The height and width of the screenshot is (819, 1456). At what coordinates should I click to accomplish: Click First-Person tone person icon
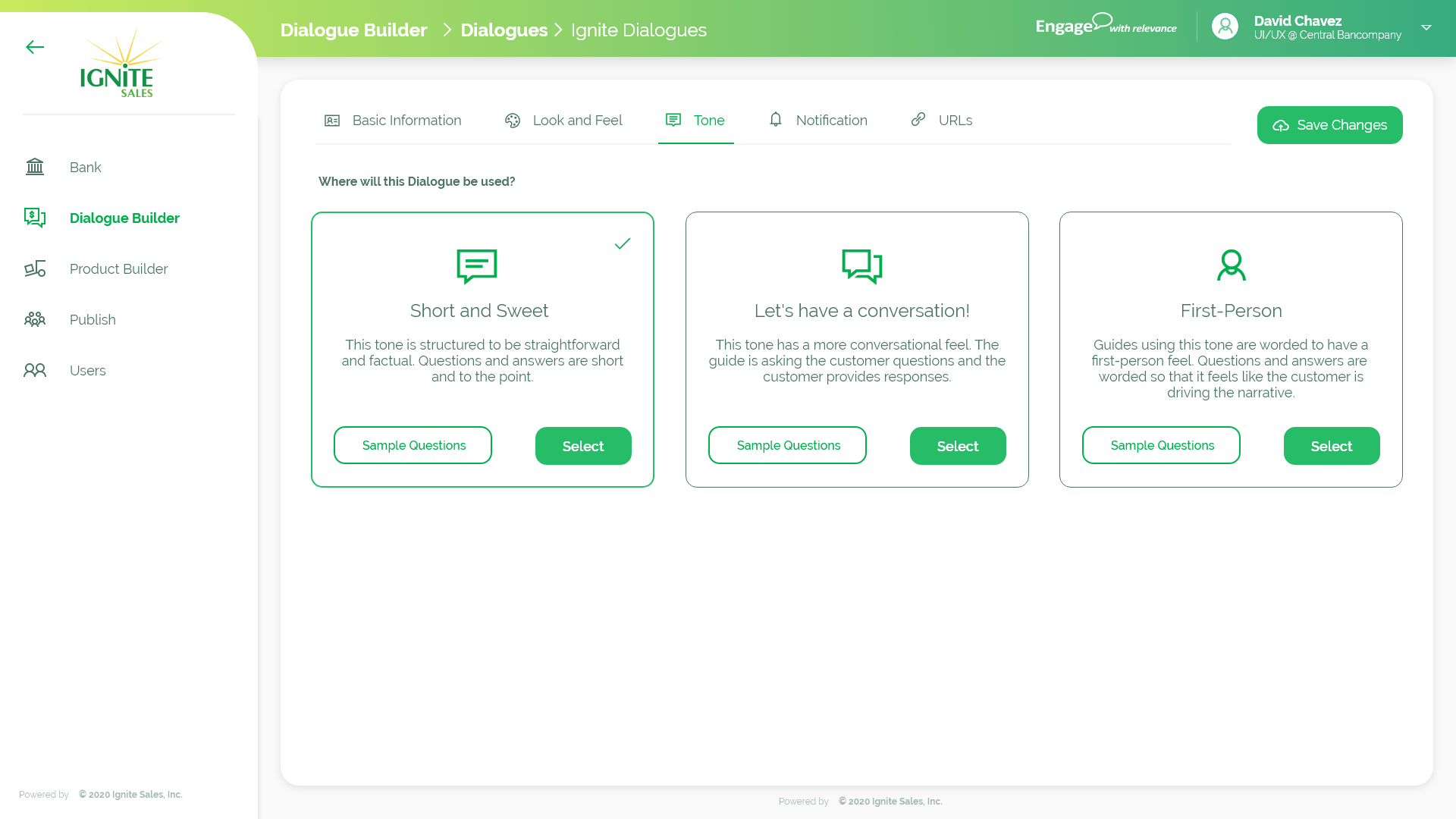pos(1231,265)
